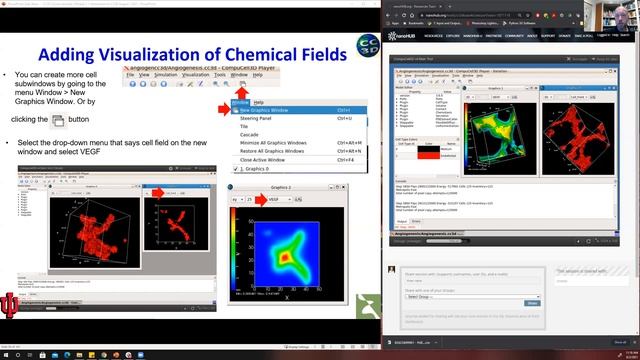Select the Plugin PDESolverCaller row

click(427, 119)
